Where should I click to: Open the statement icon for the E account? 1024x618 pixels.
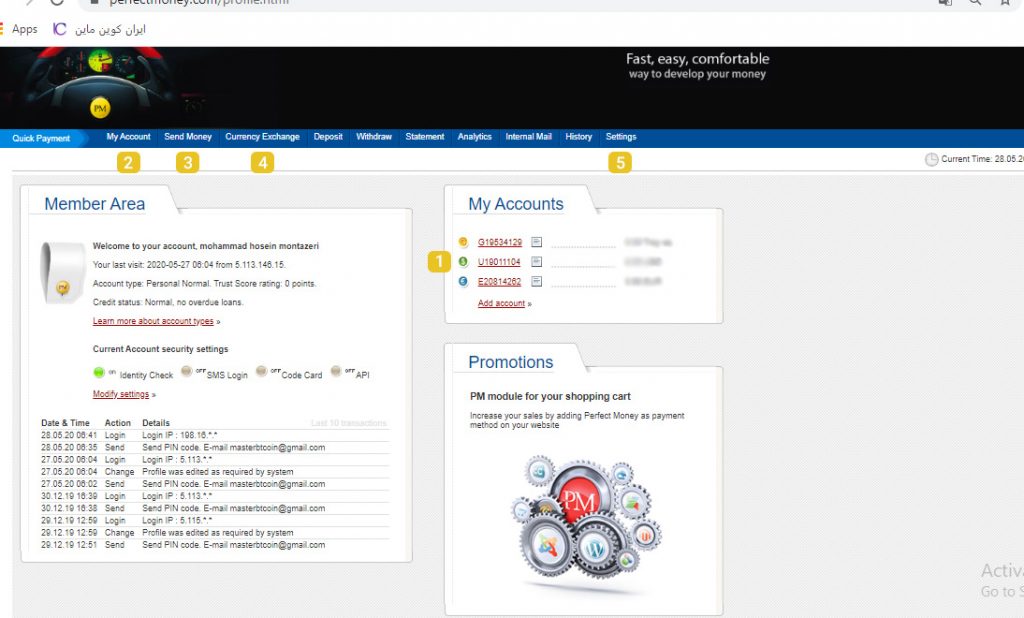[x=536, y=282]
